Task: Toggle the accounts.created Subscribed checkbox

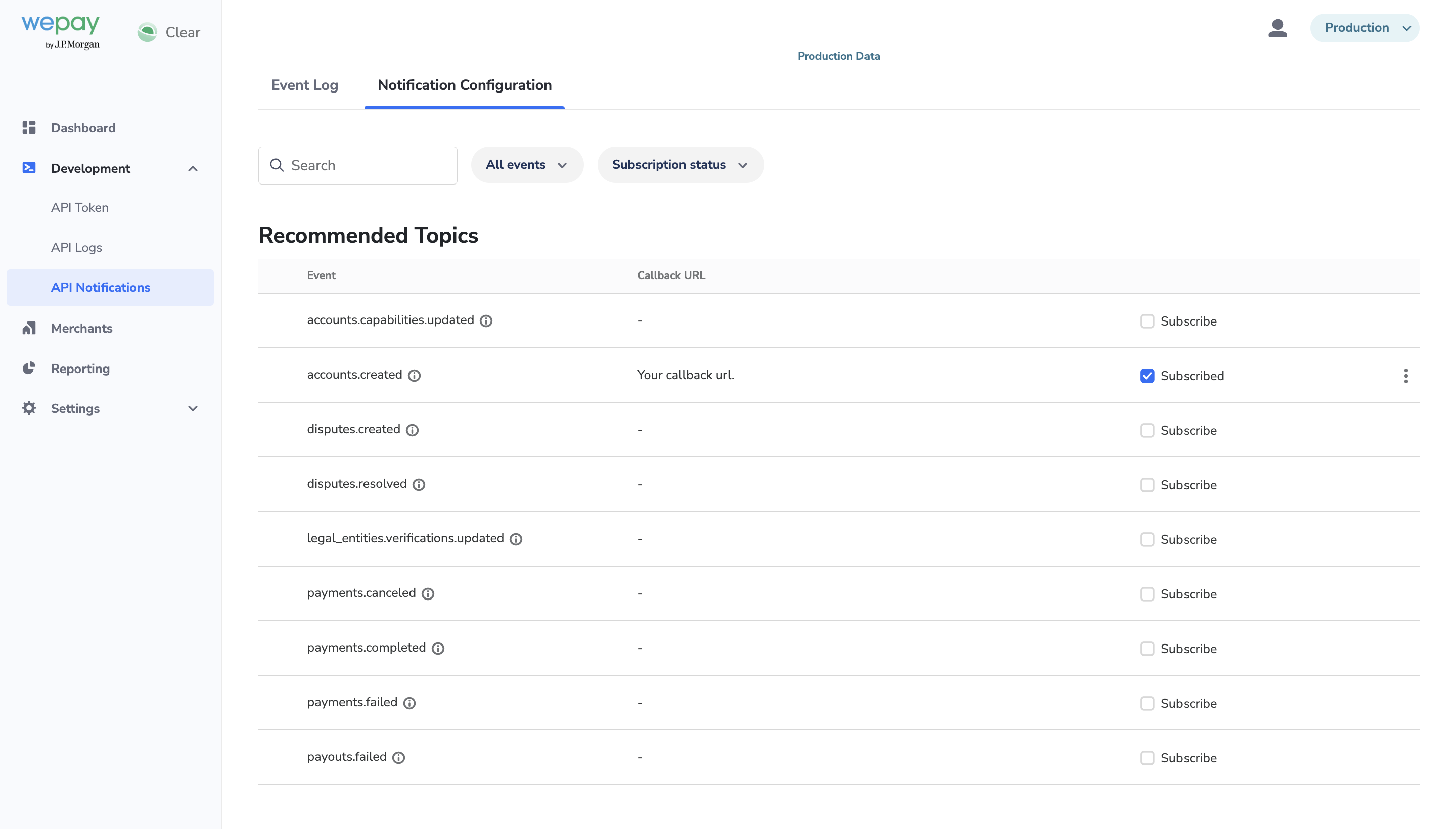Action: point(1147,375)
